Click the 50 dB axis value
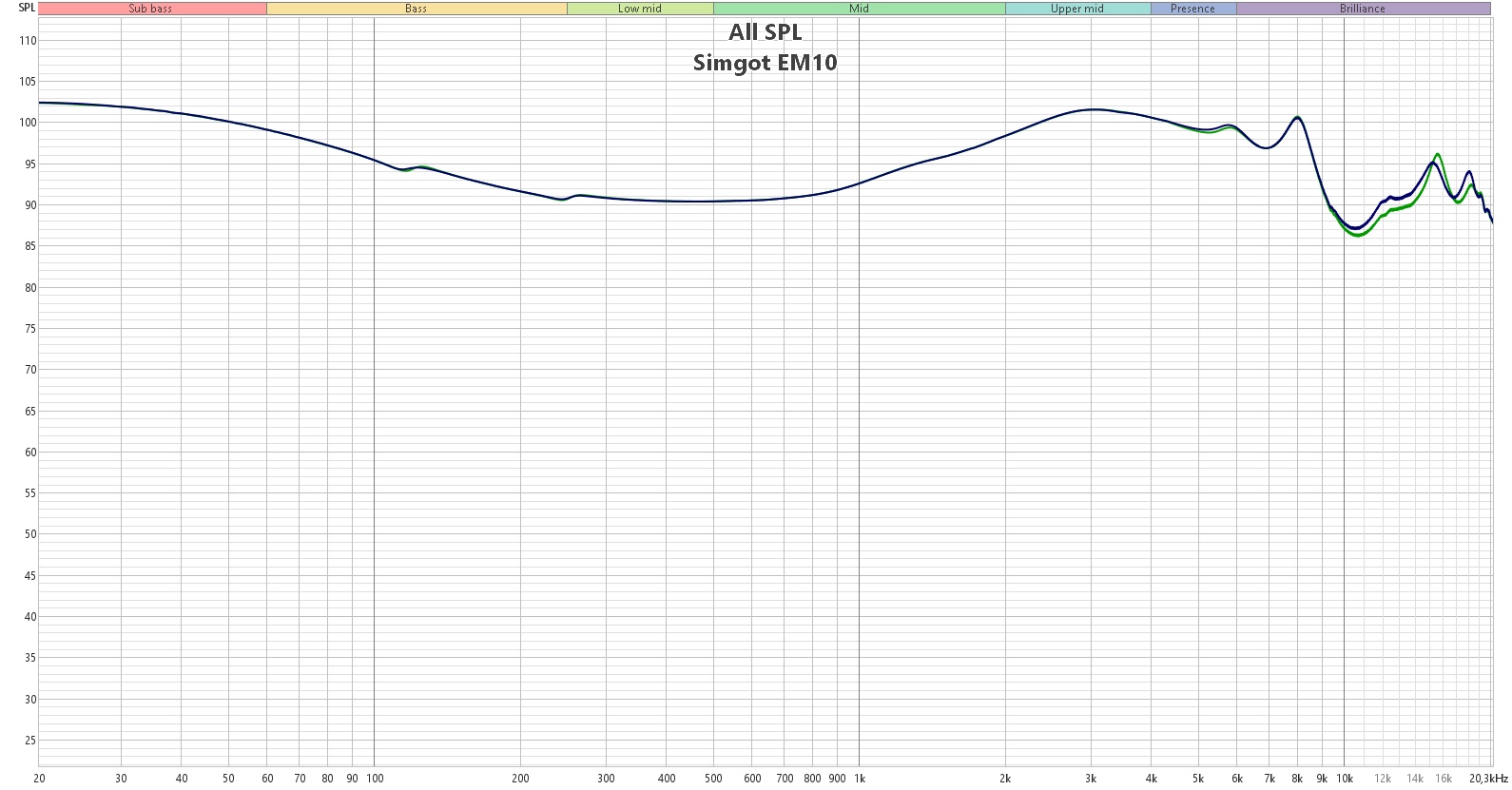Viewport: 1512px width, 790px height. 30,534
